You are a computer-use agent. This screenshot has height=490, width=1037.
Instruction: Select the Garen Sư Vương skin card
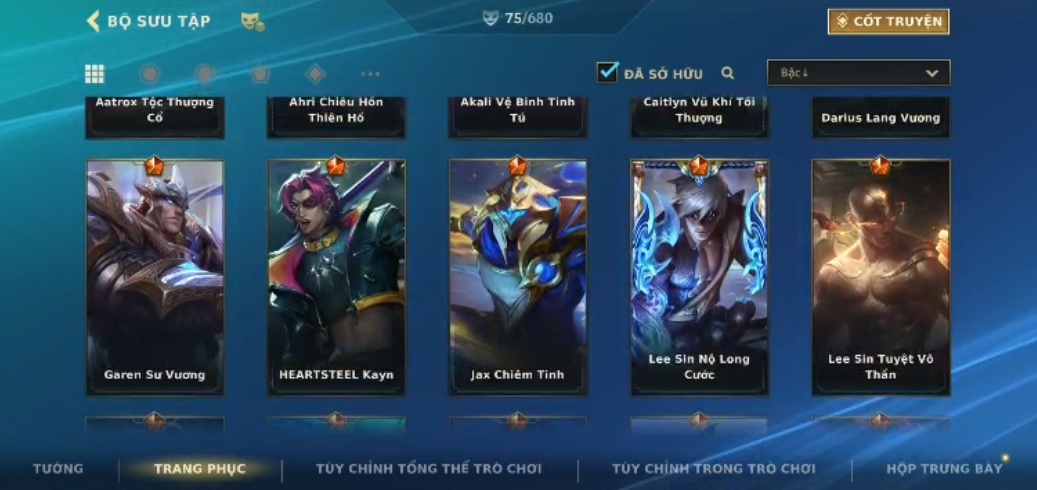pyautogui.click(x=155, y=277)
